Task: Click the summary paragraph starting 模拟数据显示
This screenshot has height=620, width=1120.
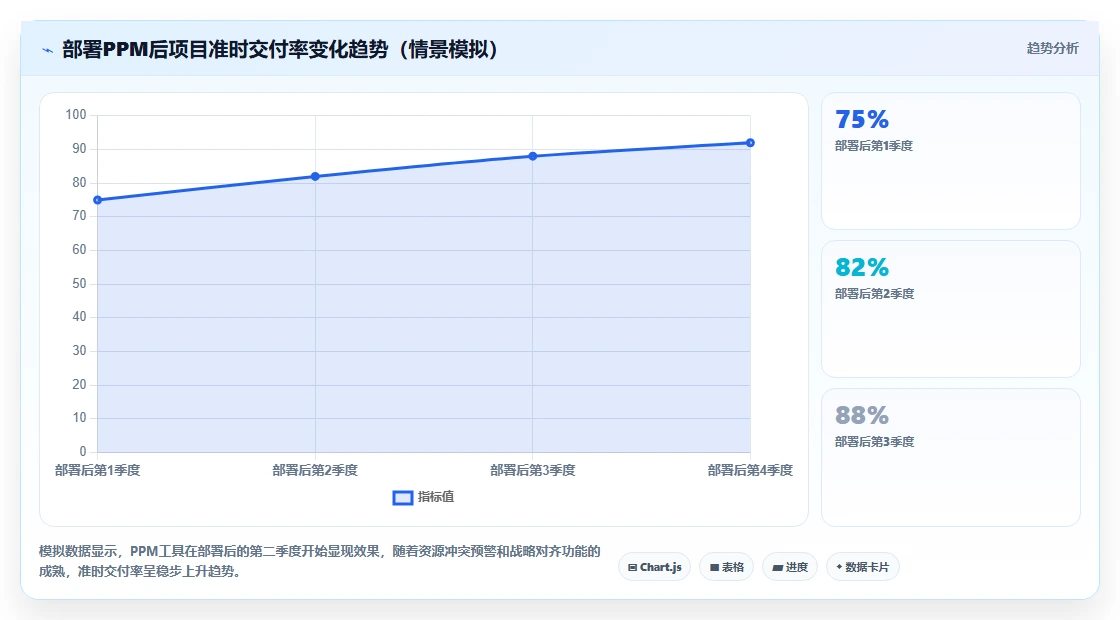Action: 319,561
